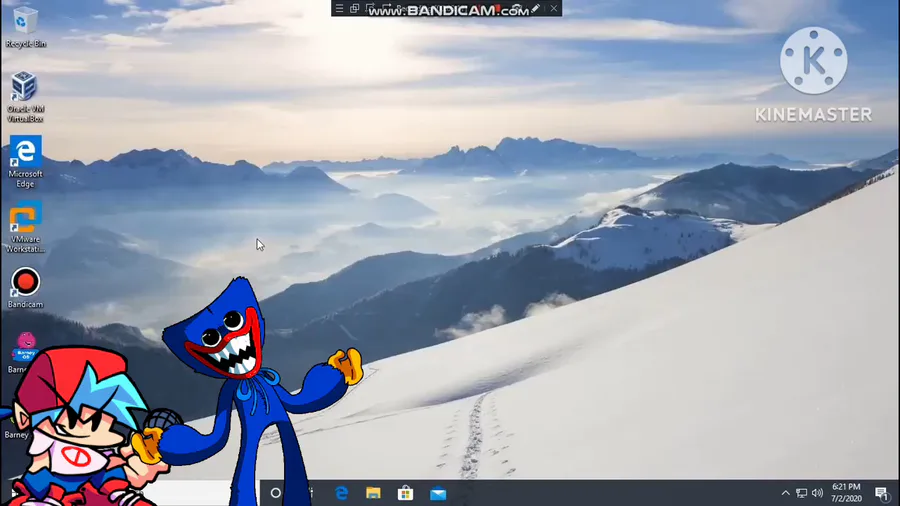Open the clock showing 6:21 PM
This screenshot has width=900, height=506.
tap(846, 493)
